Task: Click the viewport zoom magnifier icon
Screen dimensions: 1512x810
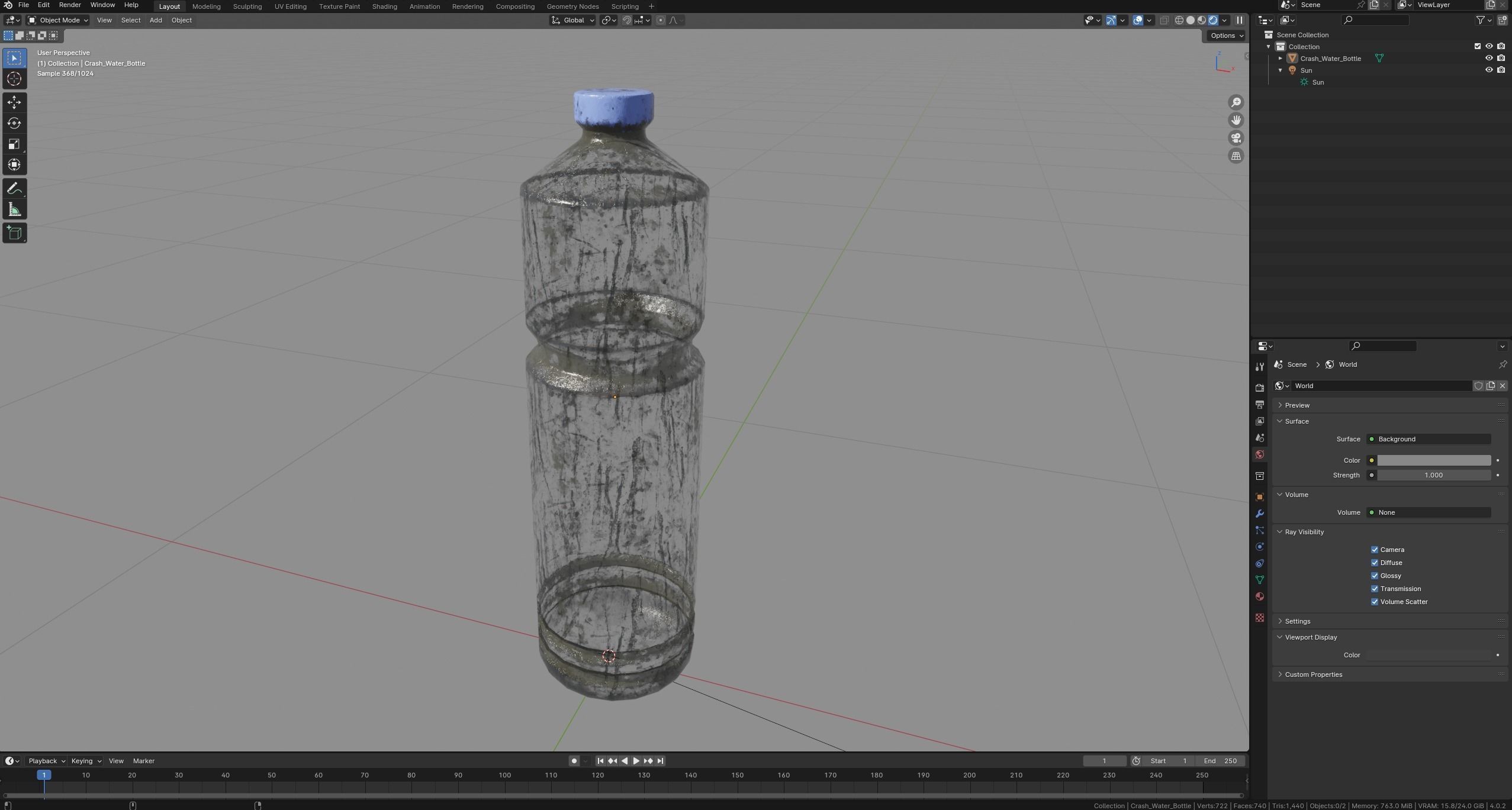Action: coord(1236,102)
